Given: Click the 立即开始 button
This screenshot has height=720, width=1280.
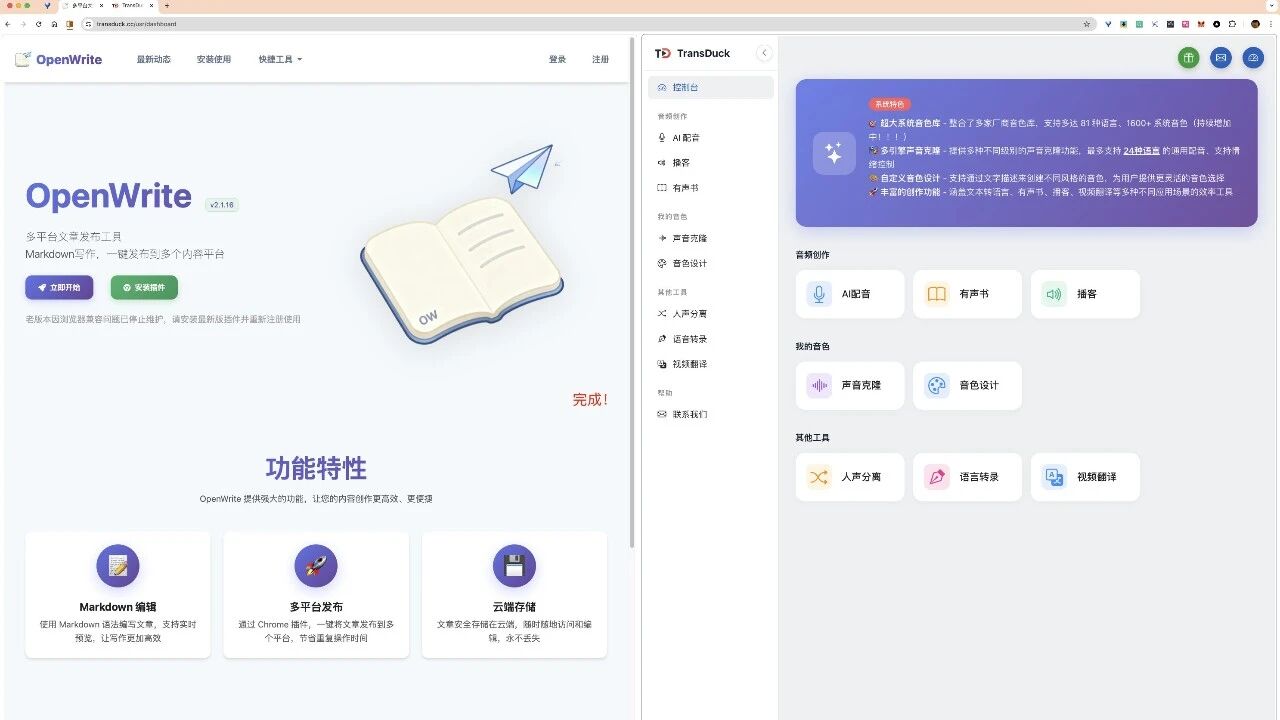Looking at the screenshot, I should click(59, 287).
